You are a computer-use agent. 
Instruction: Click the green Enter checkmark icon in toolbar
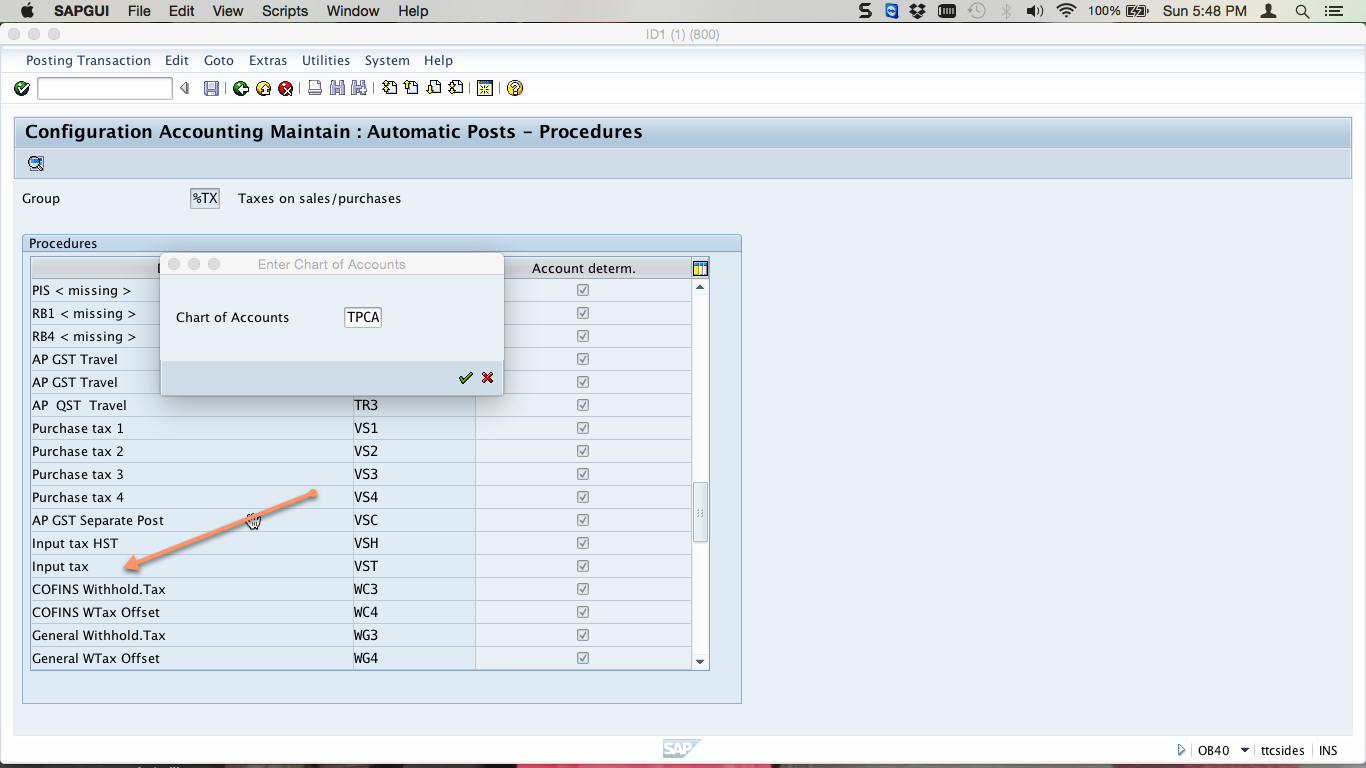click(x=22, y=89)
